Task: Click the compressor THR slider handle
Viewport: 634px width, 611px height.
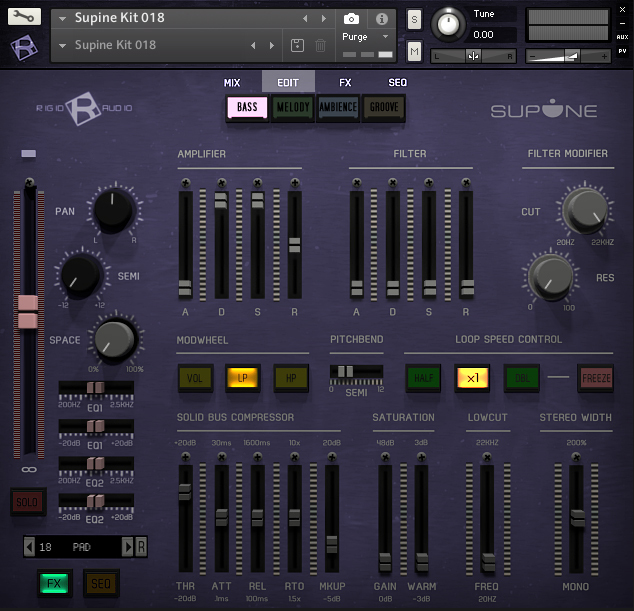Action: point(184,493)
